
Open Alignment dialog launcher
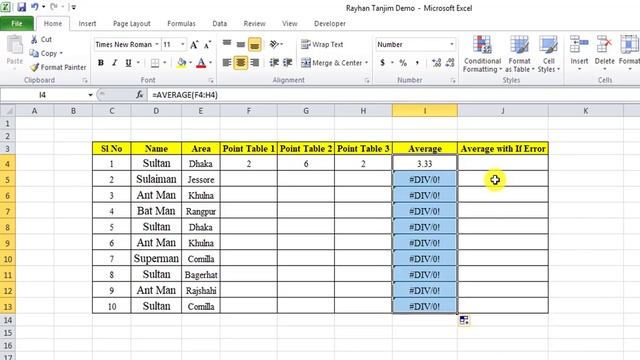367,81
